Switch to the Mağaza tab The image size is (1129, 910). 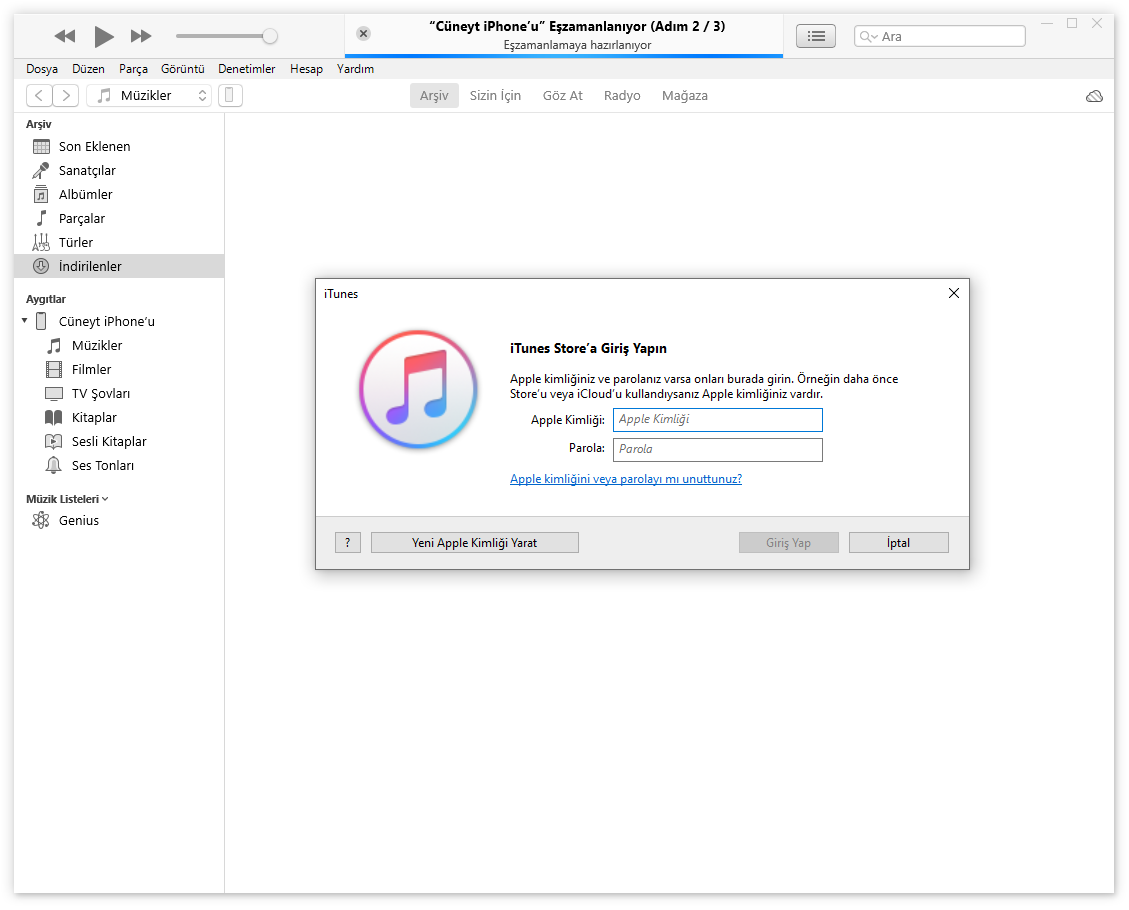pyautogui.click(x=684, y=96)
